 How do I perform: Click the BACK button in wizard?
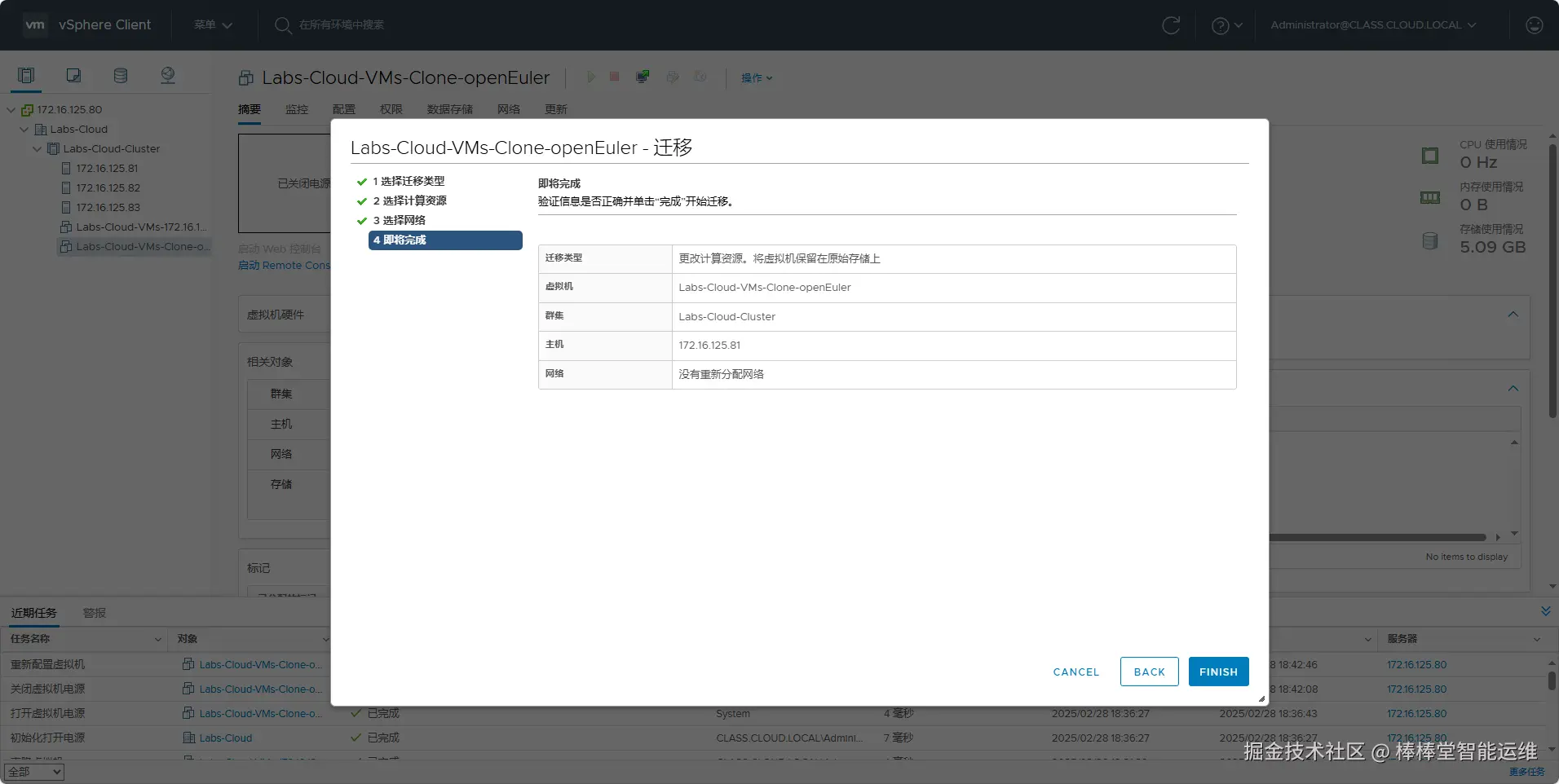pyautogui.click(x=1150, y=672)
